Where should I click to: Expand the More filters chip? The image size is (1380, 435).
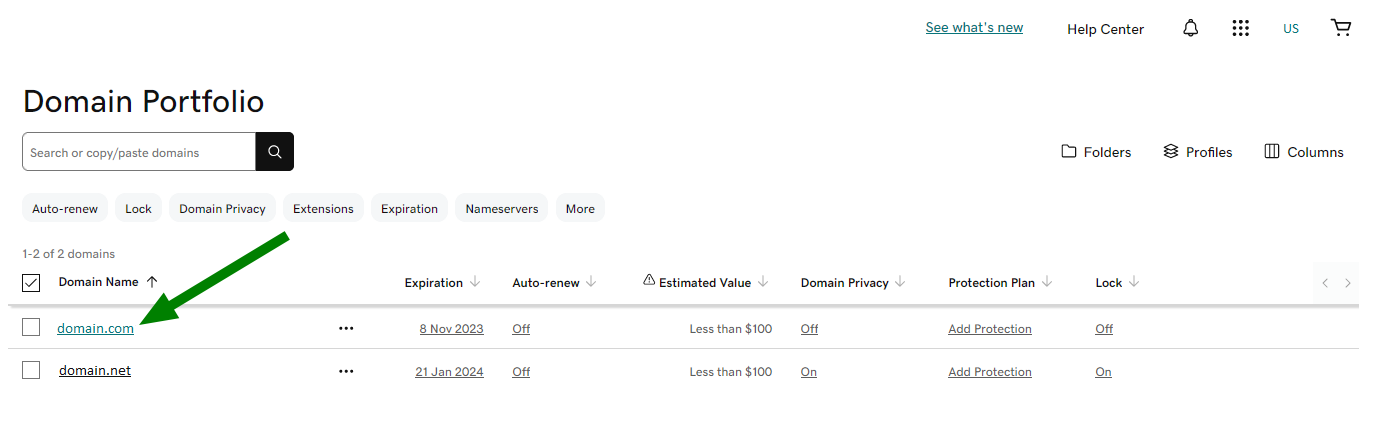click(x=580, y=209)
